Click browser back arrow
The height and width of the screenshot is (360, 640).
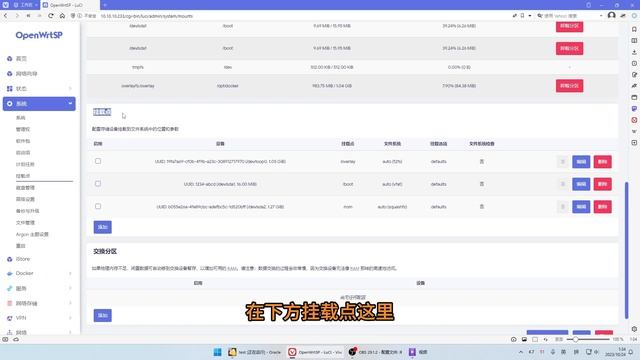[x=6, y=16]
